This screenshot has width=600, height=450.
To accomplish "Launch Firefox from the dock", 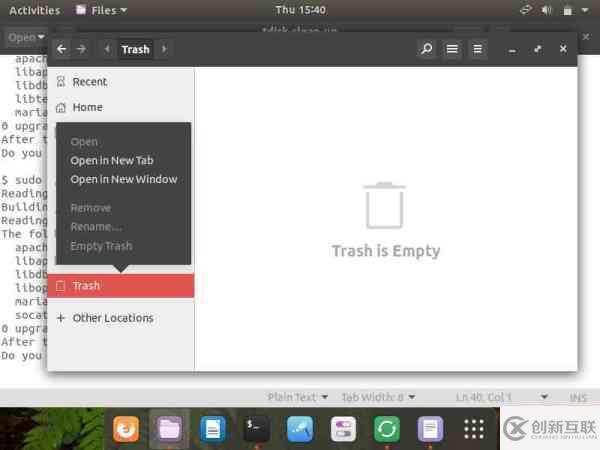I will point(126,429).
